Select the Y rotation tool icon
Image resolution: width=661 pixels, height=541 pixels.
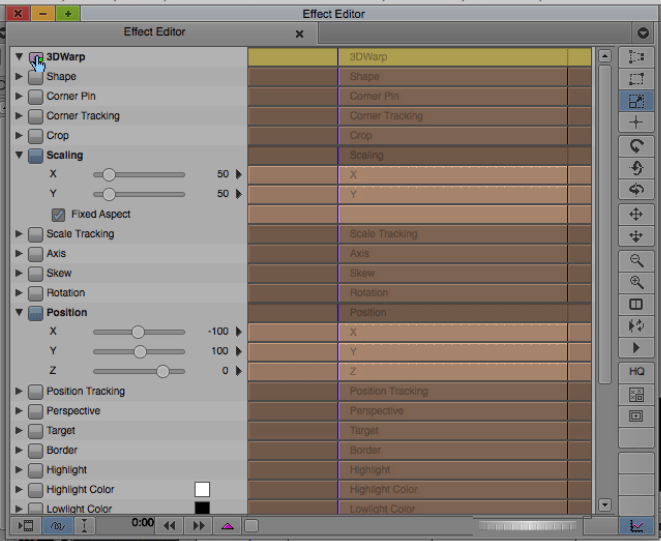(x=636, y=168)
